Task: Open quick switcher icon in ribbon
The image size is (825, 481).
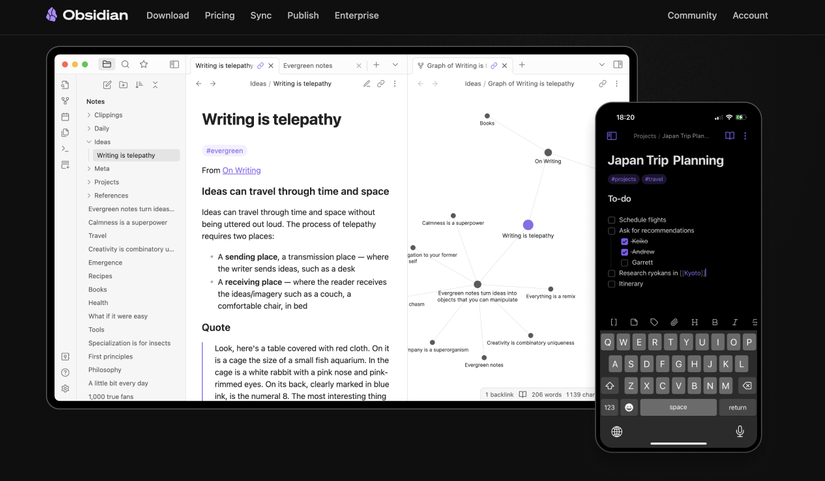Action: pyautogui.click(x=65, y=85)
